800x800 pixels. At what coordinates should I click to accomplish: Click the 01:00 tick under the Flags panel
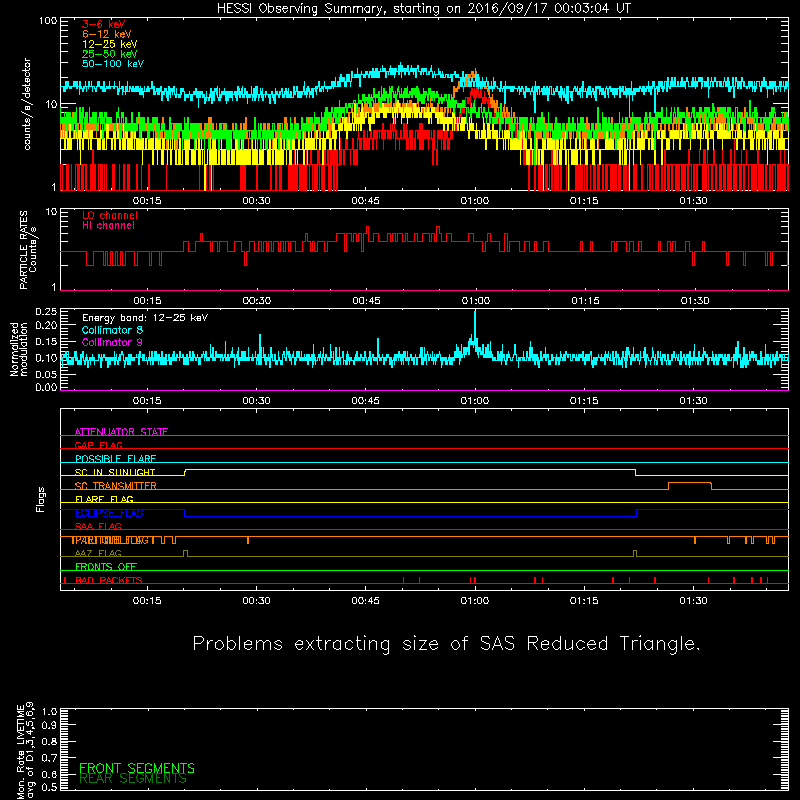pos(475,601)
